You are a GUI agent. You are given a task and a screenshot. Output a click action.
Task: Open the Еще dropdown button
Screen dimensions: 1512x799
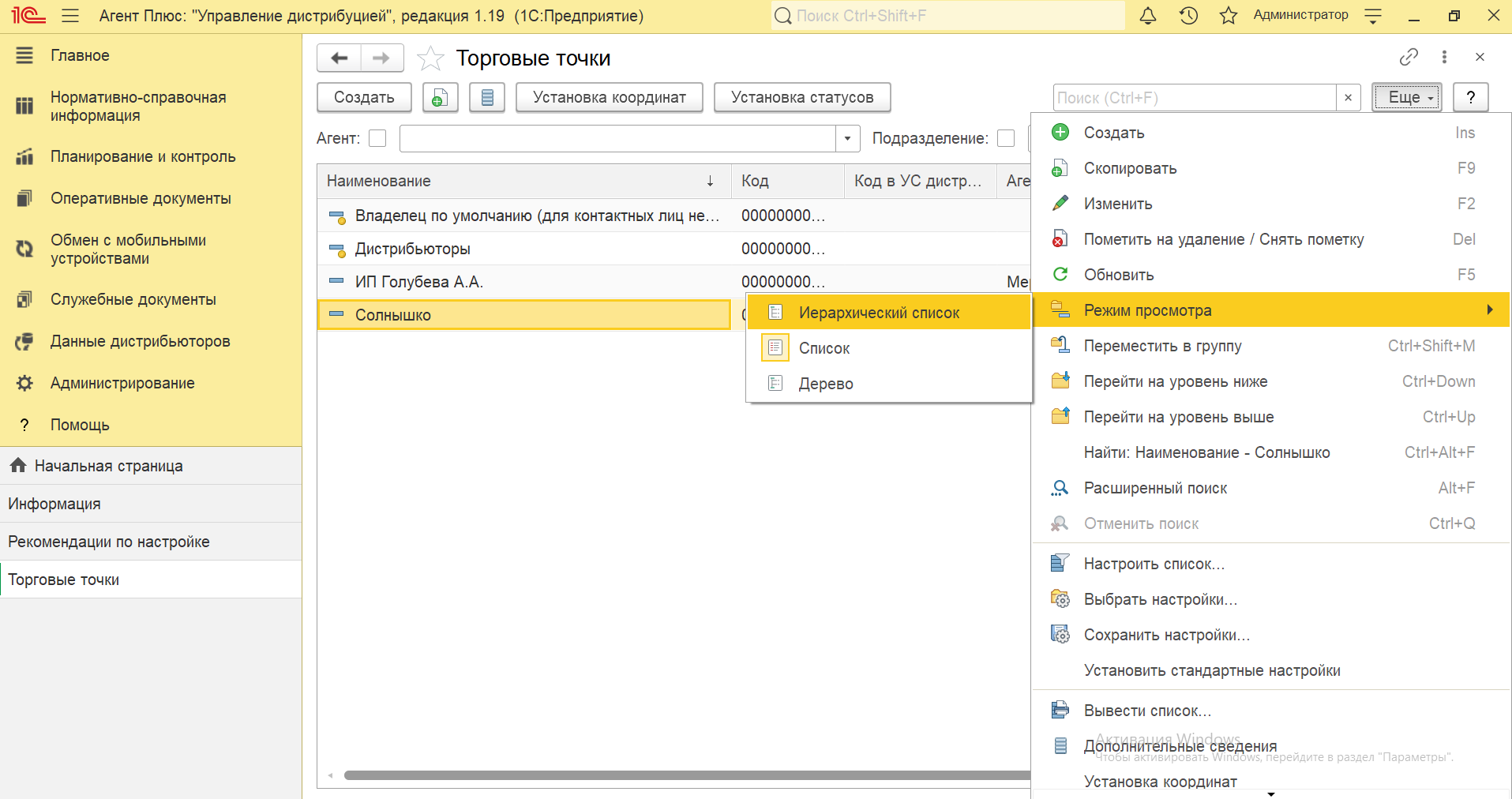point(1406,97)
